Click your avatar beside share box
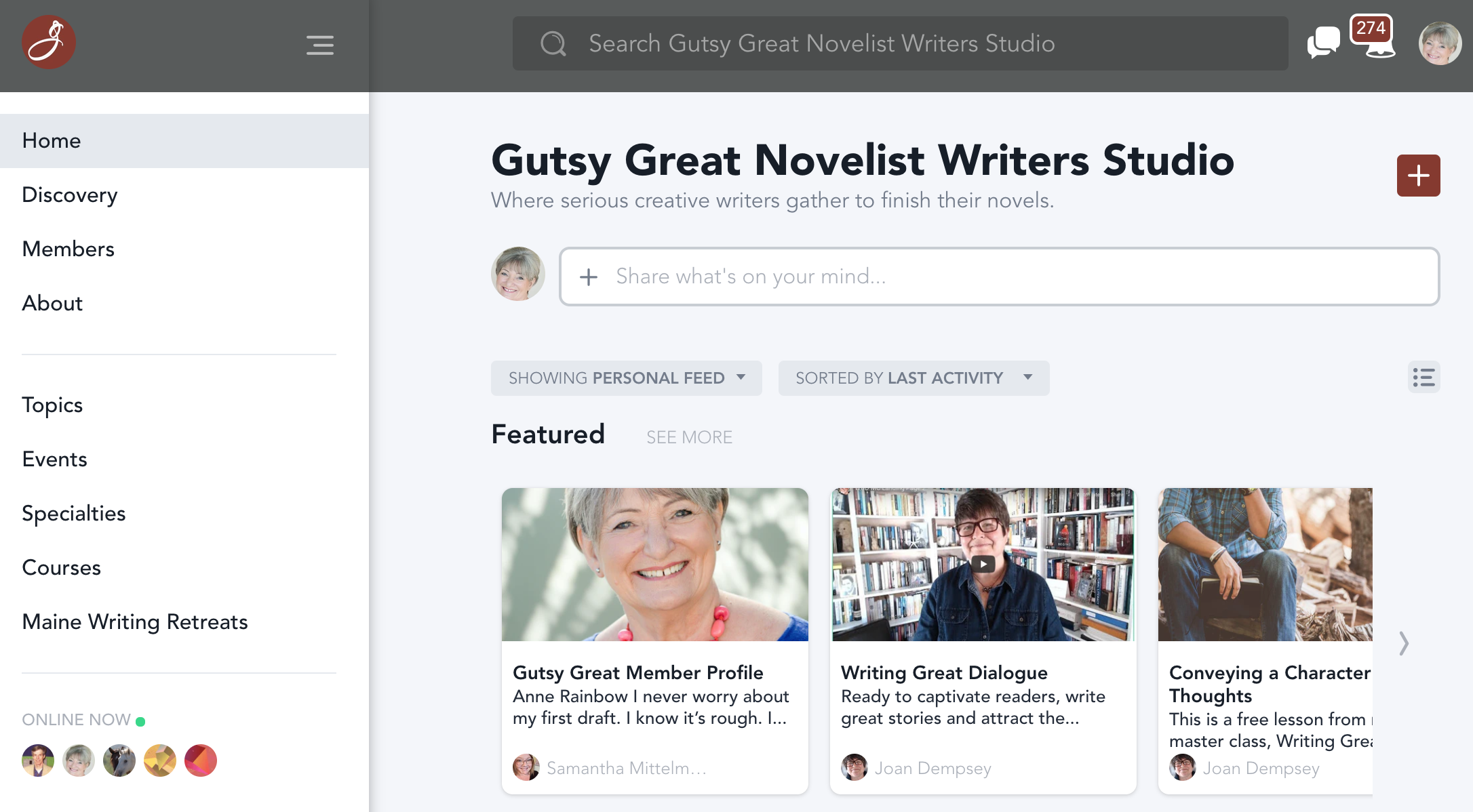Image resolution: width=1473 pixels, height=812 pixels. (518, 274)
